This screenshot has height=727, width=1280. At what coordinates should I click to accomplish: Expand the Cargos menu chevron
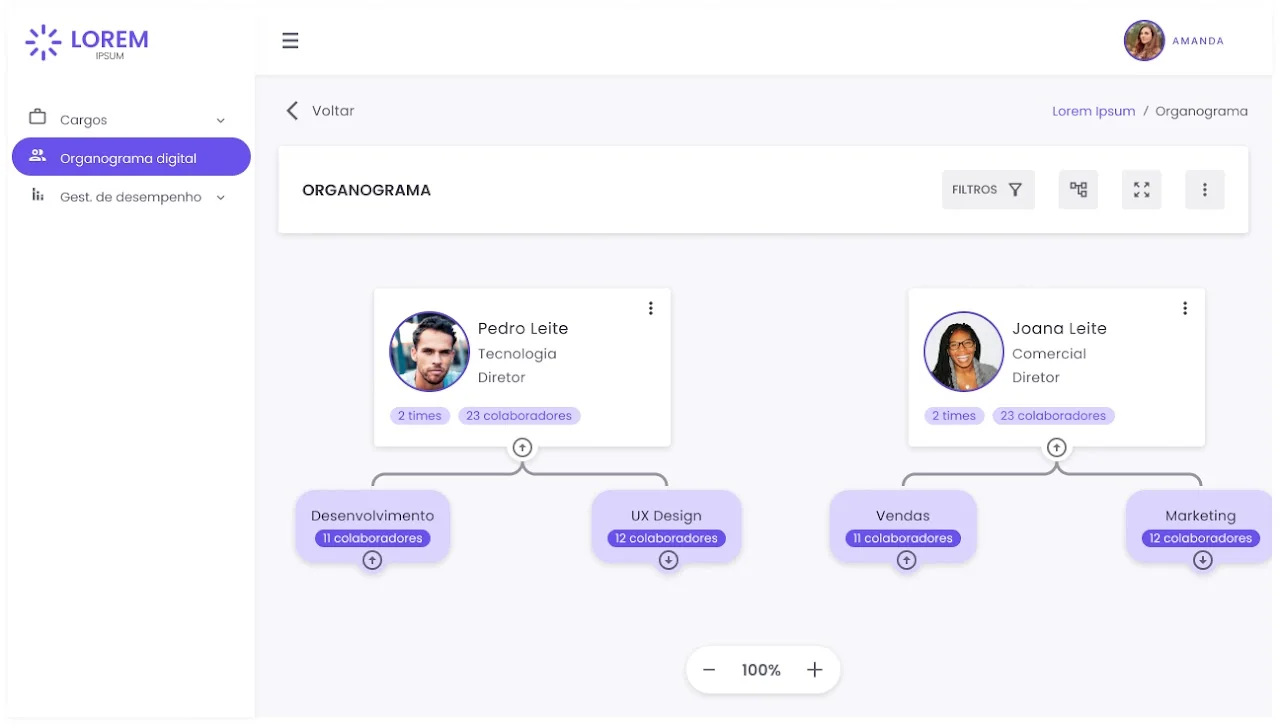221,120
